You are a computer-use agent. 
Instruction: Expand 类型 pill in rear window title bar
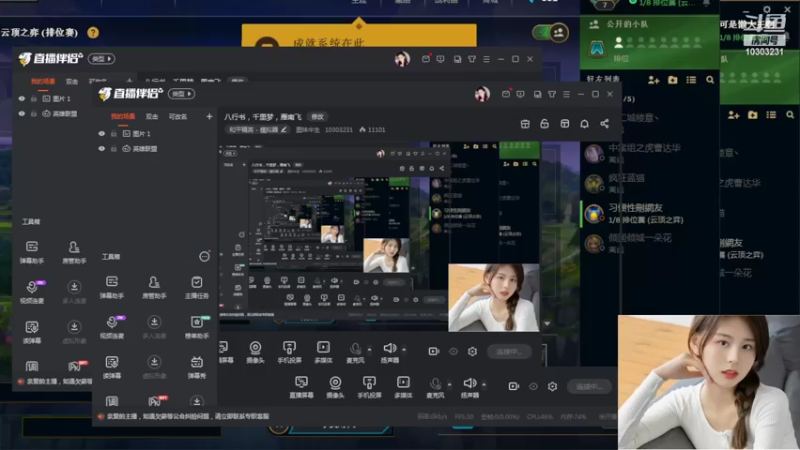pos(102,59)
